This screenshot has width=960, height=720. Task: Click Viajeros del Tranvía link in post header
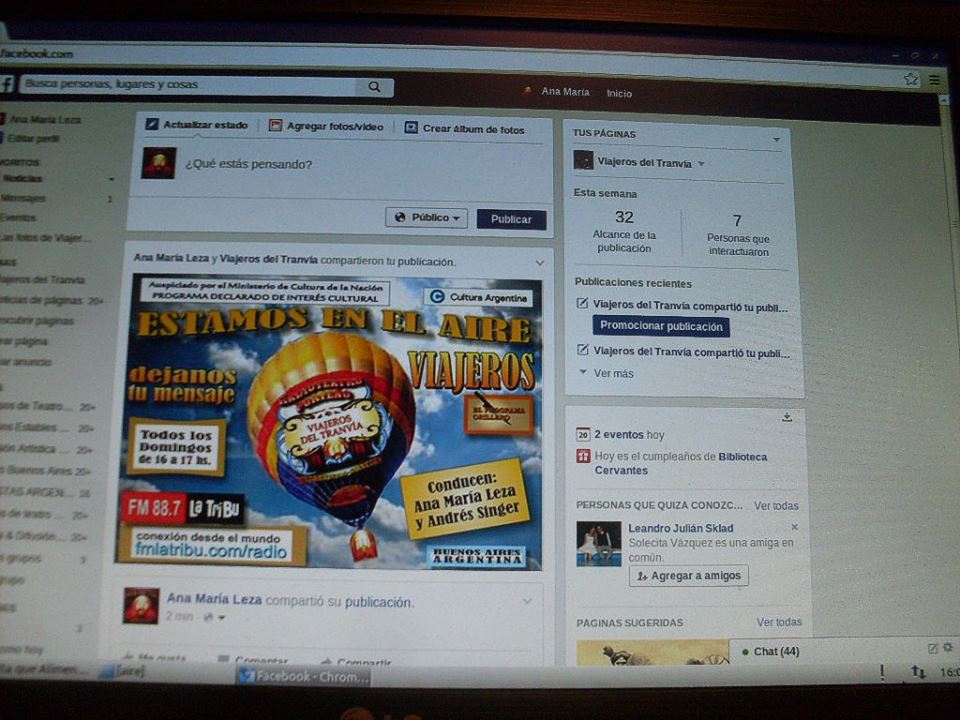[x=268, y=259]
